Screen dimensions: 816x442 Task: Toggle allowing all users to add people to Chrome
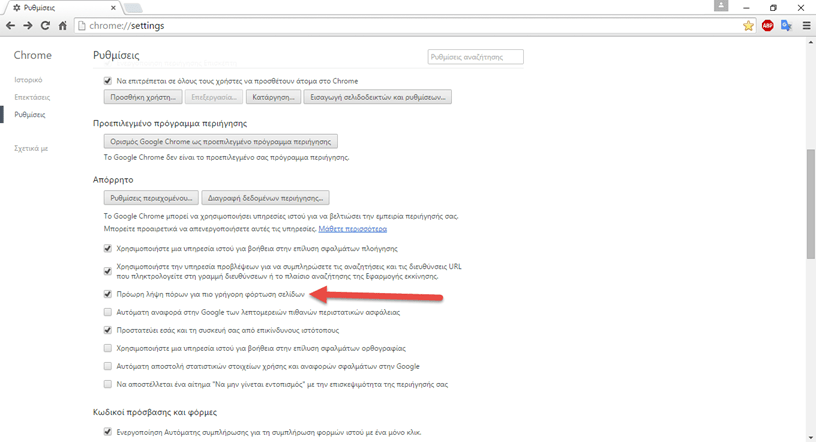coord(108,81)
